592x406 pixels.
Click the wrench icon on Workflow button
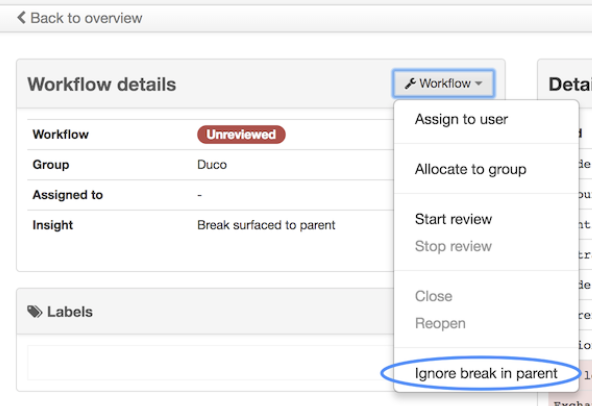point(410,83)
